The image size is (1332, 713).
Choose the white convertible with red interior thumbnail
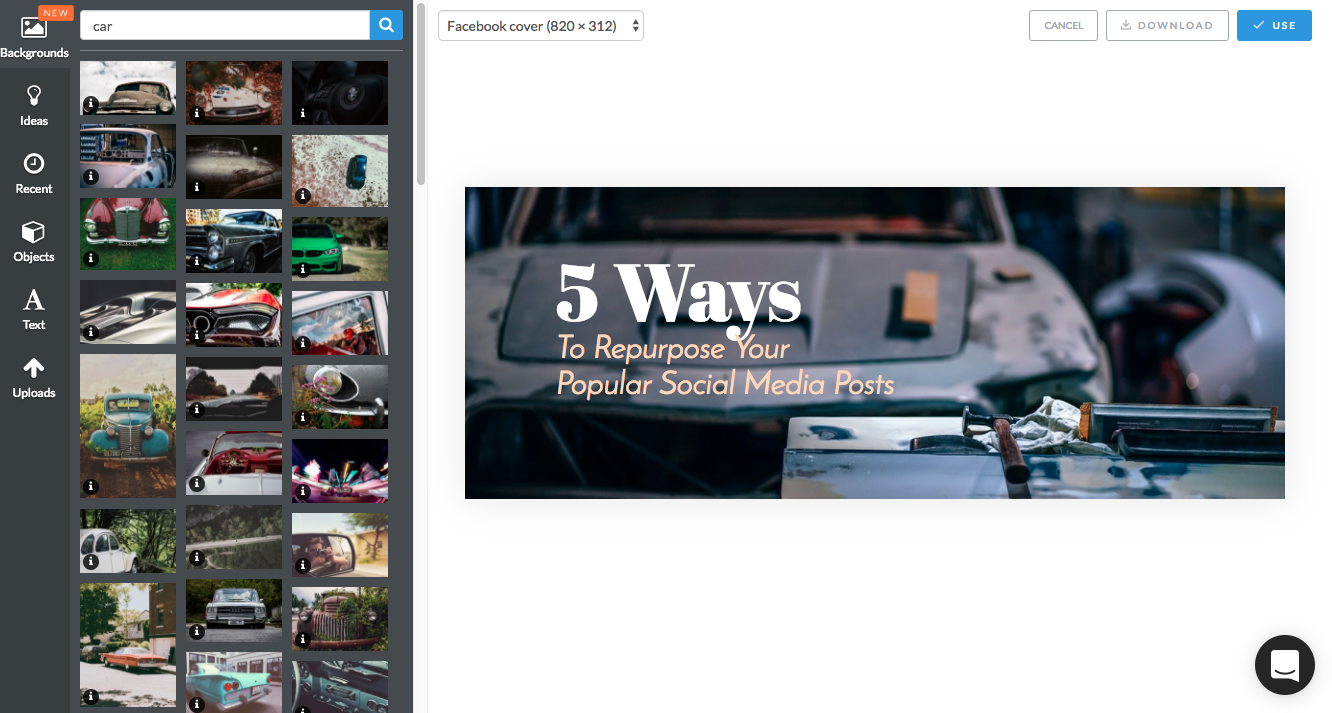pos(234,463)
